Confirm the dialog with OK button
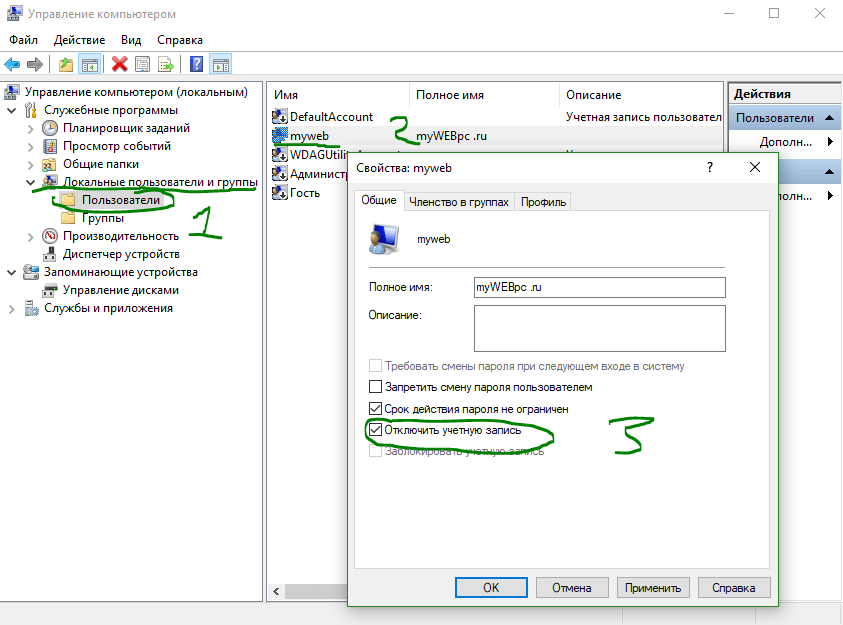 491,587
